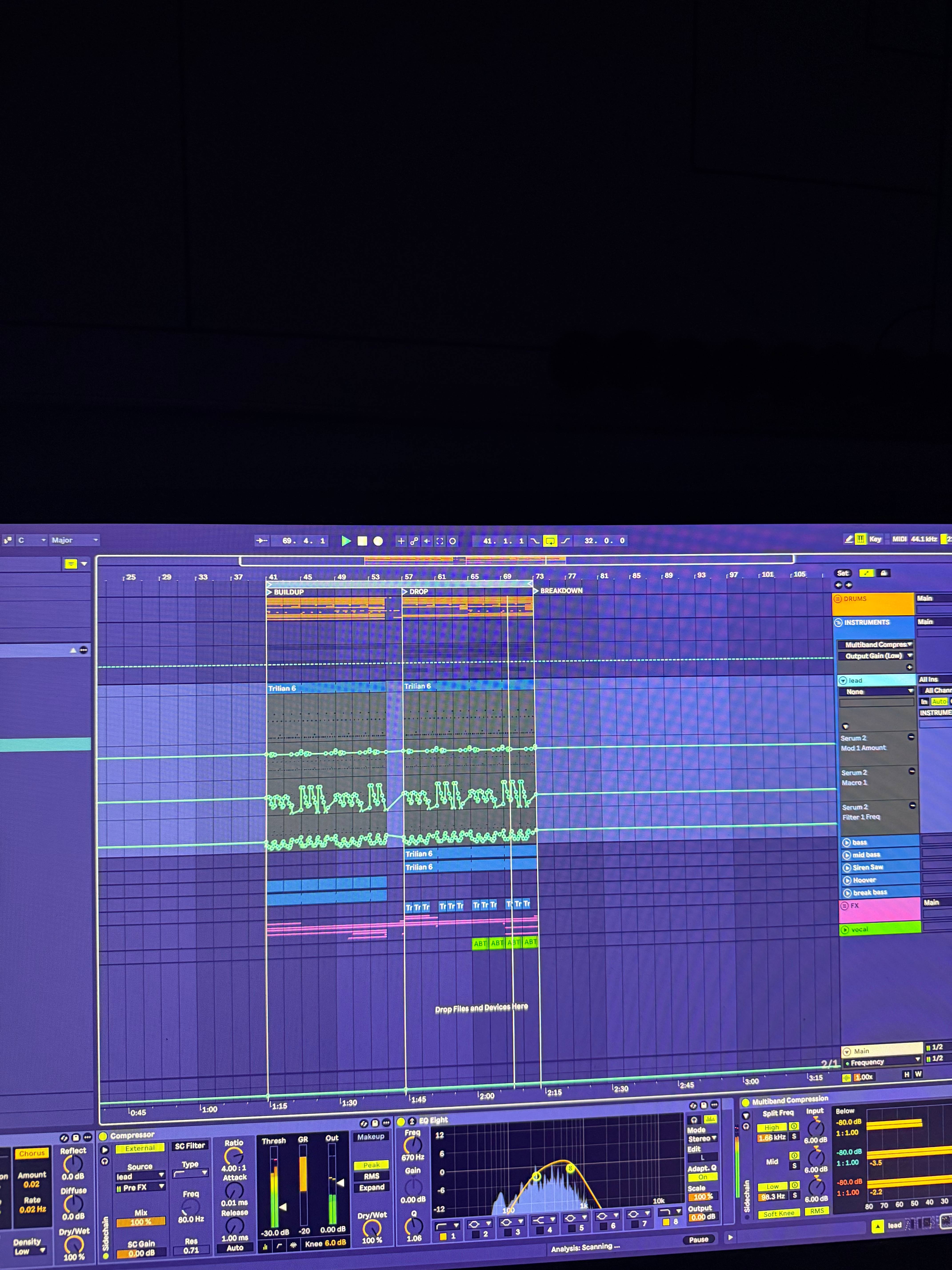This screenshot has width=952, height=1270.
Task: Toggle the Compressor Auto release button
Action: tap(235, 1248)
